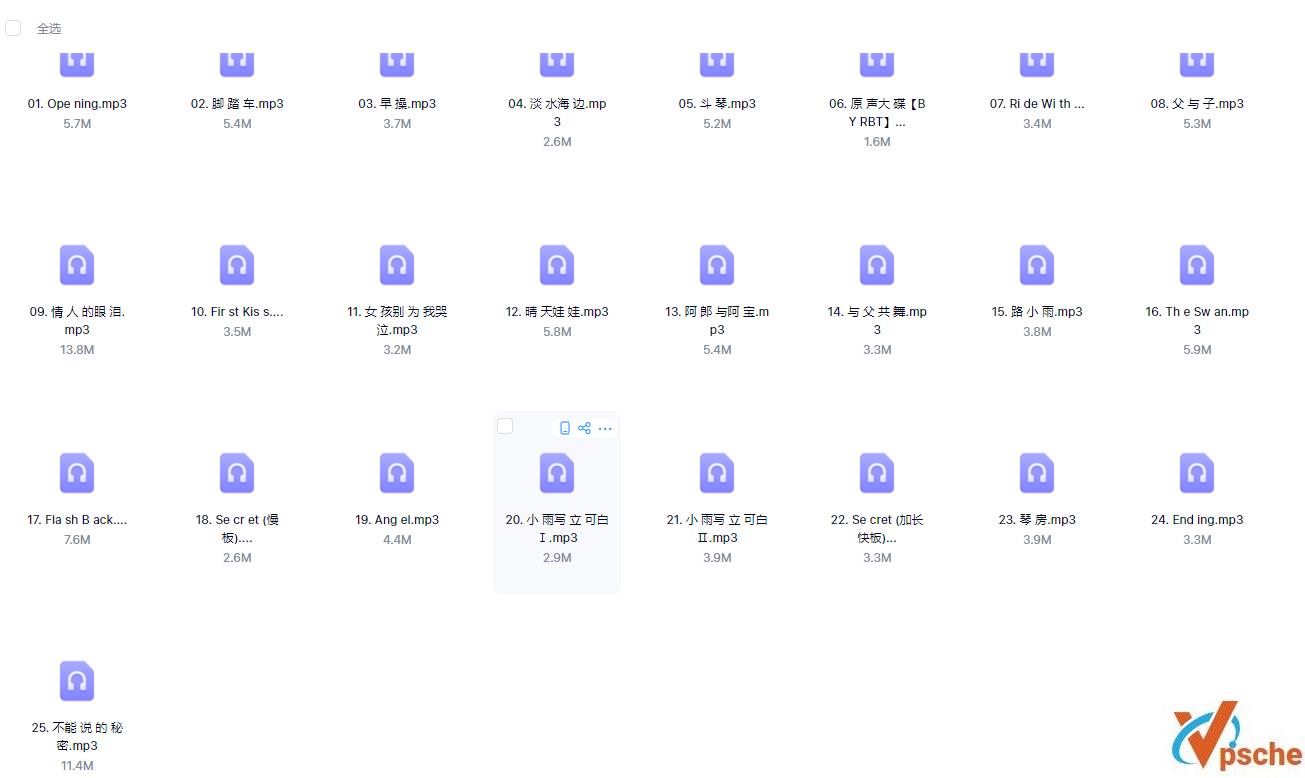Click the 1.6M size under 原声大碟

point(877,142)
